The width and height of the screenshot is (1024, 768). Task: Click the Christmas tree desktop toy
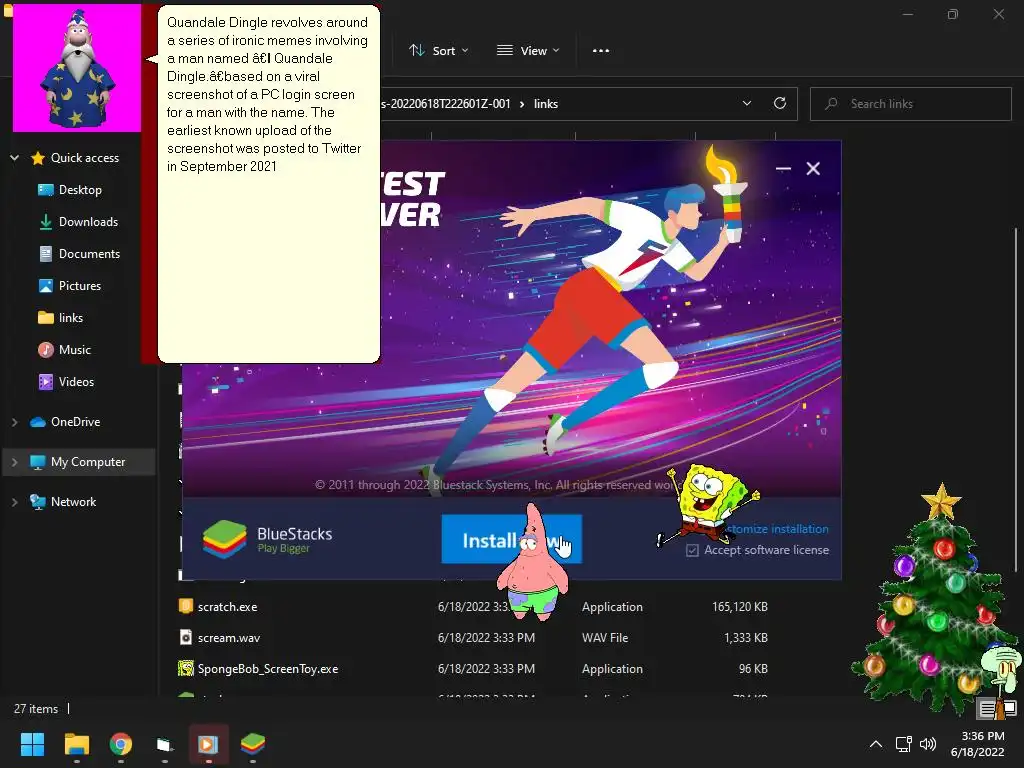coord(934,601)
